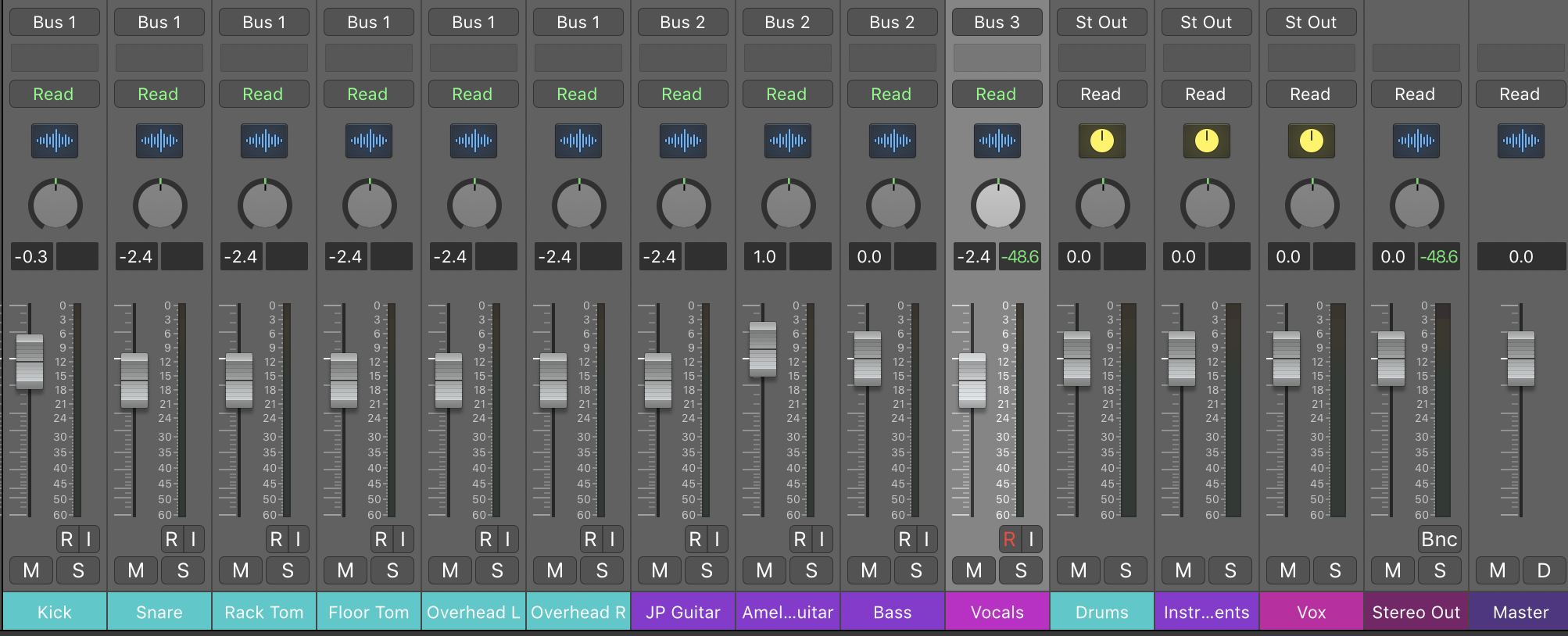
Task: Mute the Overhead L channel
Action: [450, 570]
